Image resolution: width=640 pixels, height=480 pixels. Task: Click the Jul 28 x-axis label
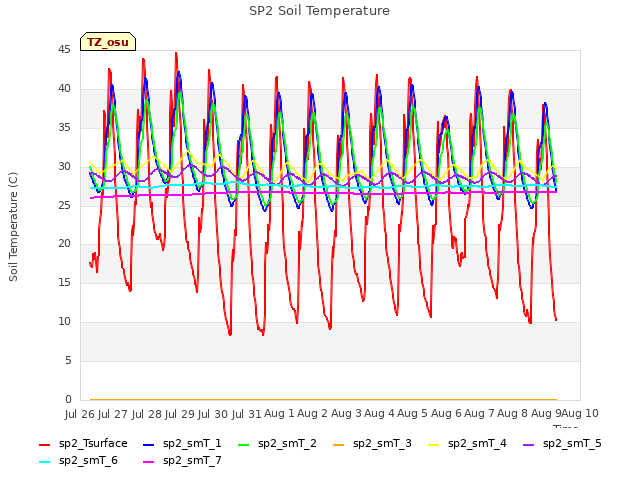click(x=147, y=414)
